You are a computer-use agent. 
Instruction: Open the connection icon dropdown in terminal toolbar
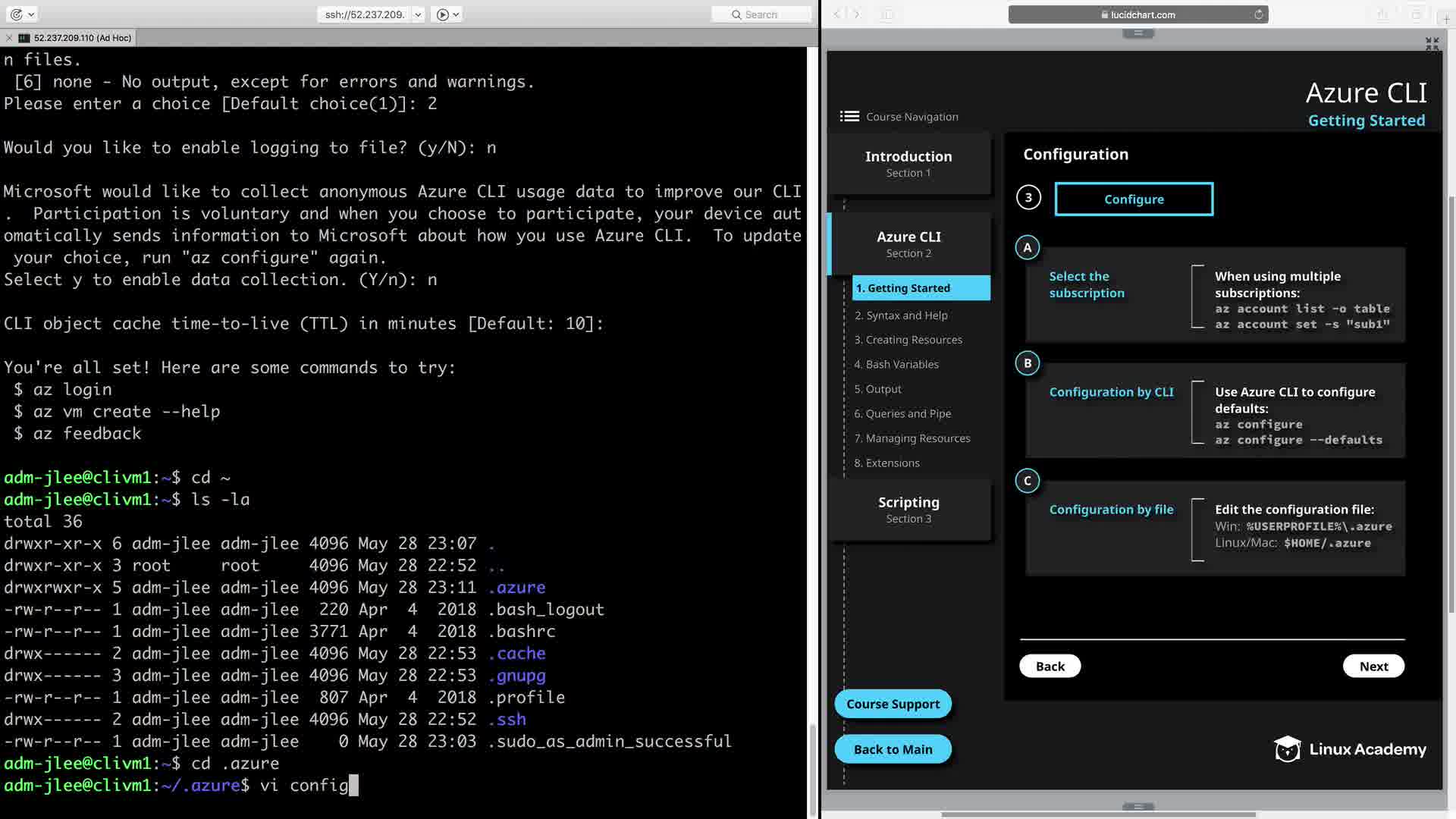[31, 14]
